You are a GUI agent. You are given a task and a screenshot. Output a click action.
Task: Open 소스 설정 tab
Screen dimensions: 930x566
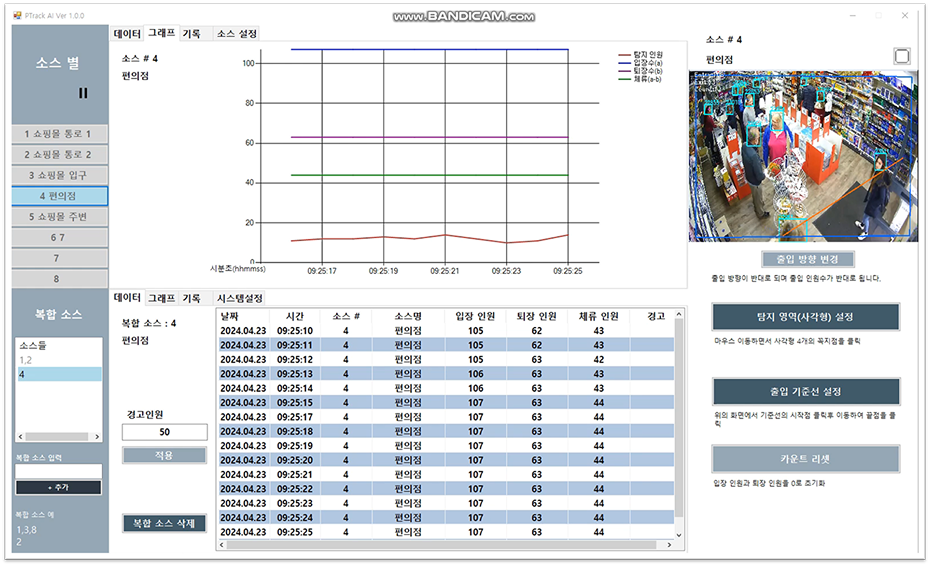click(237, 34)
